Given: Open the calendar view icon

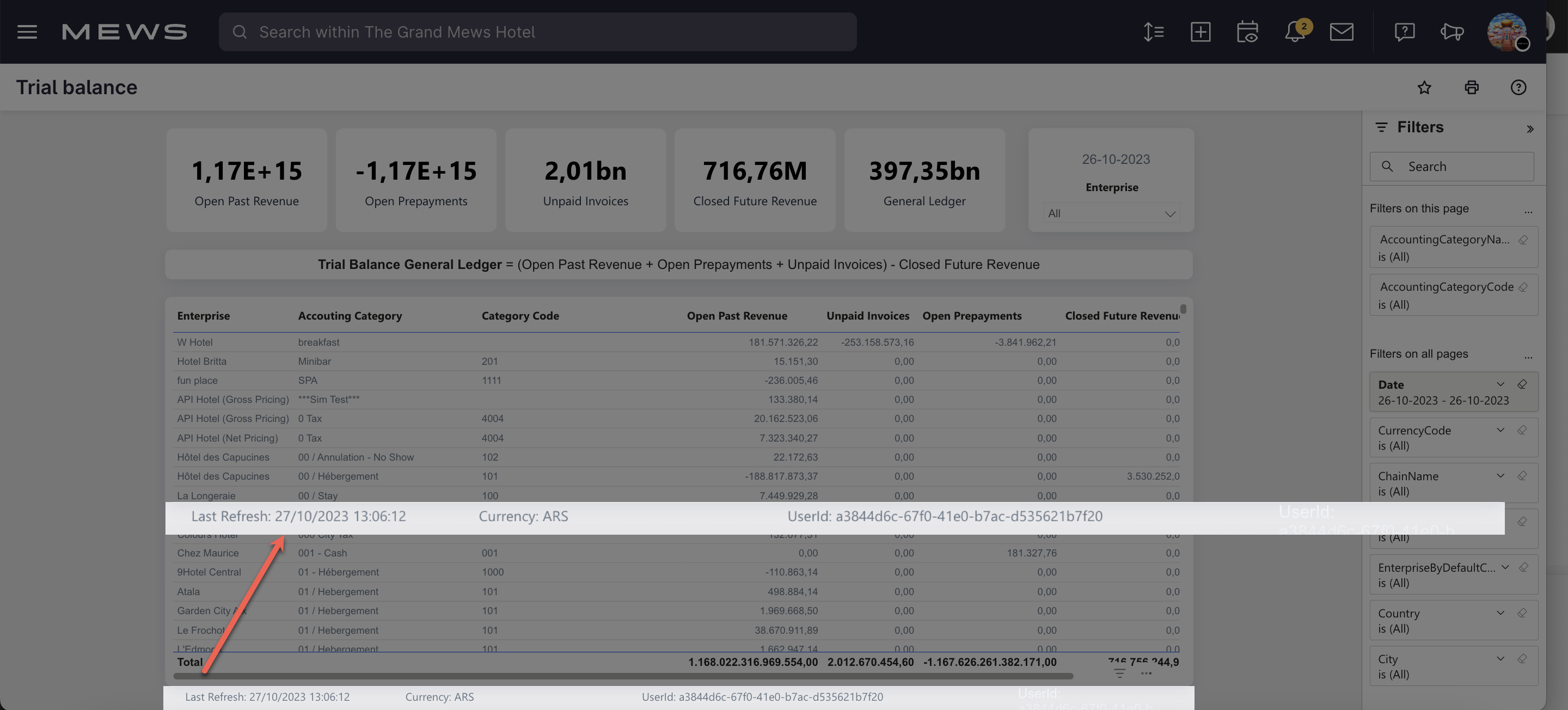Looking at the screenshot, I should point(1247,32).
